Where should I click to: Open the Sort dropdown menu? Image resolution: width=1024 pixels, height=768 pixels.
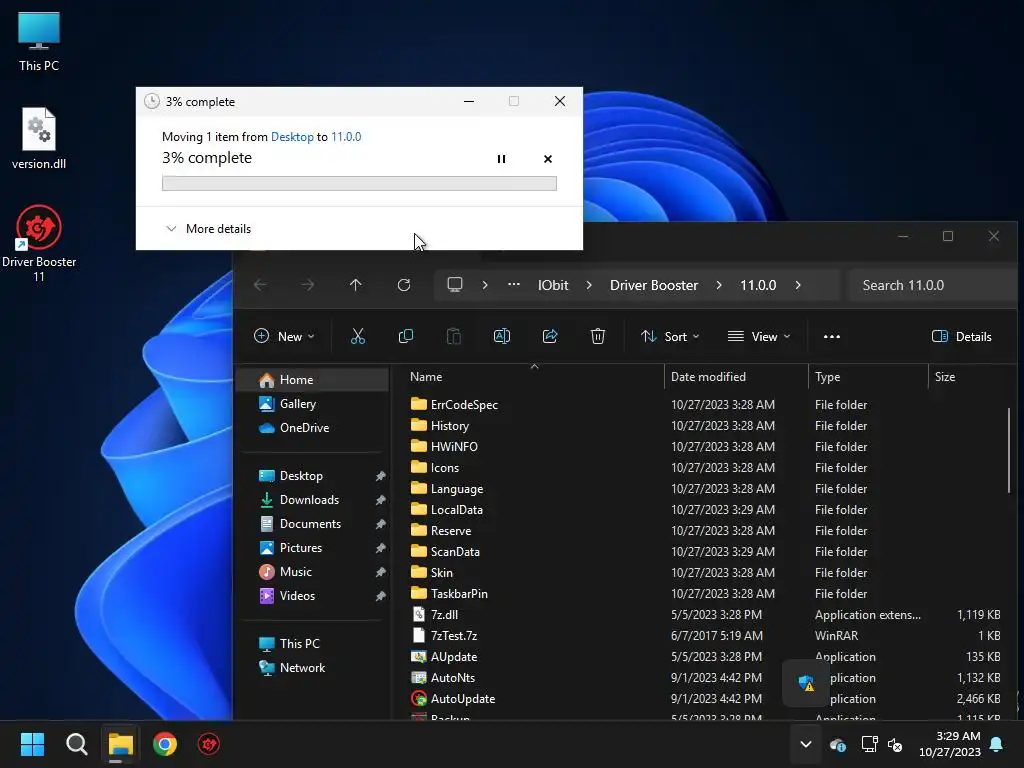(x=669, y=336)
